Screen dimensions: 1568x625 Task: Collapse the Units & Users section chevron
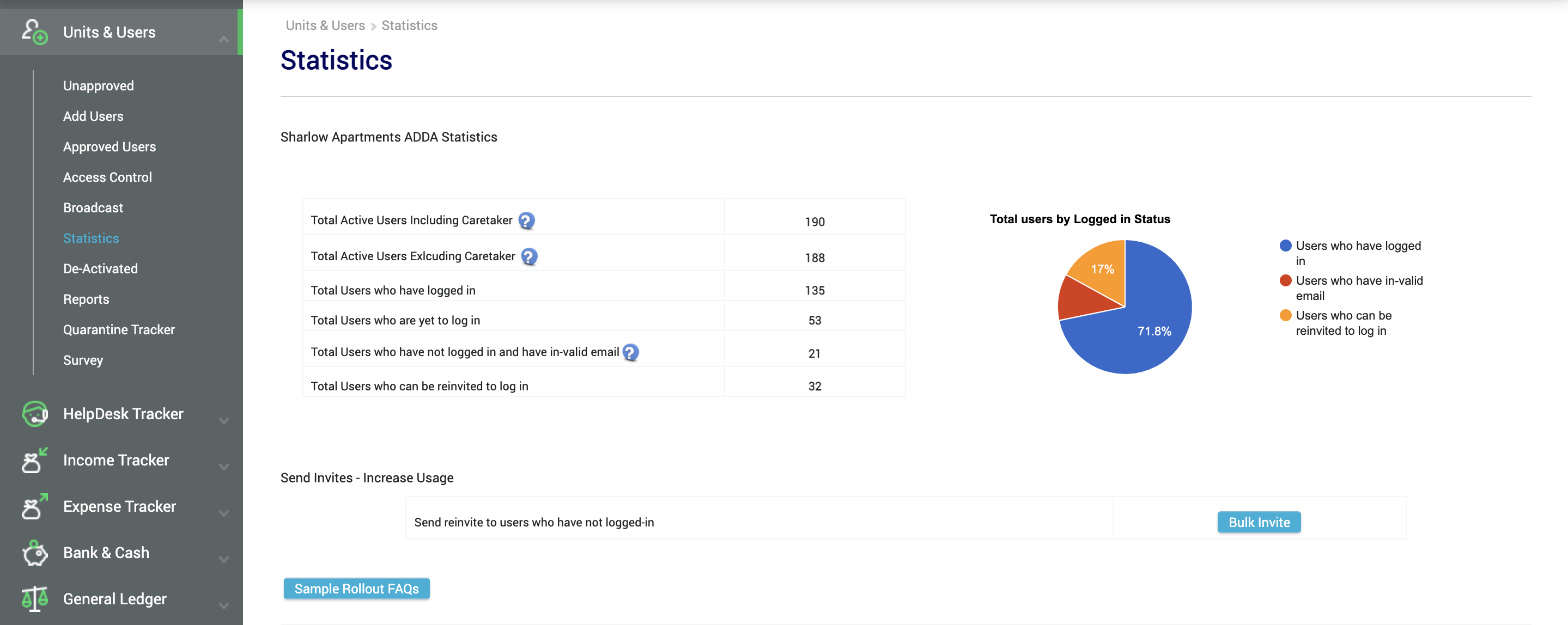tap(224, 40)
